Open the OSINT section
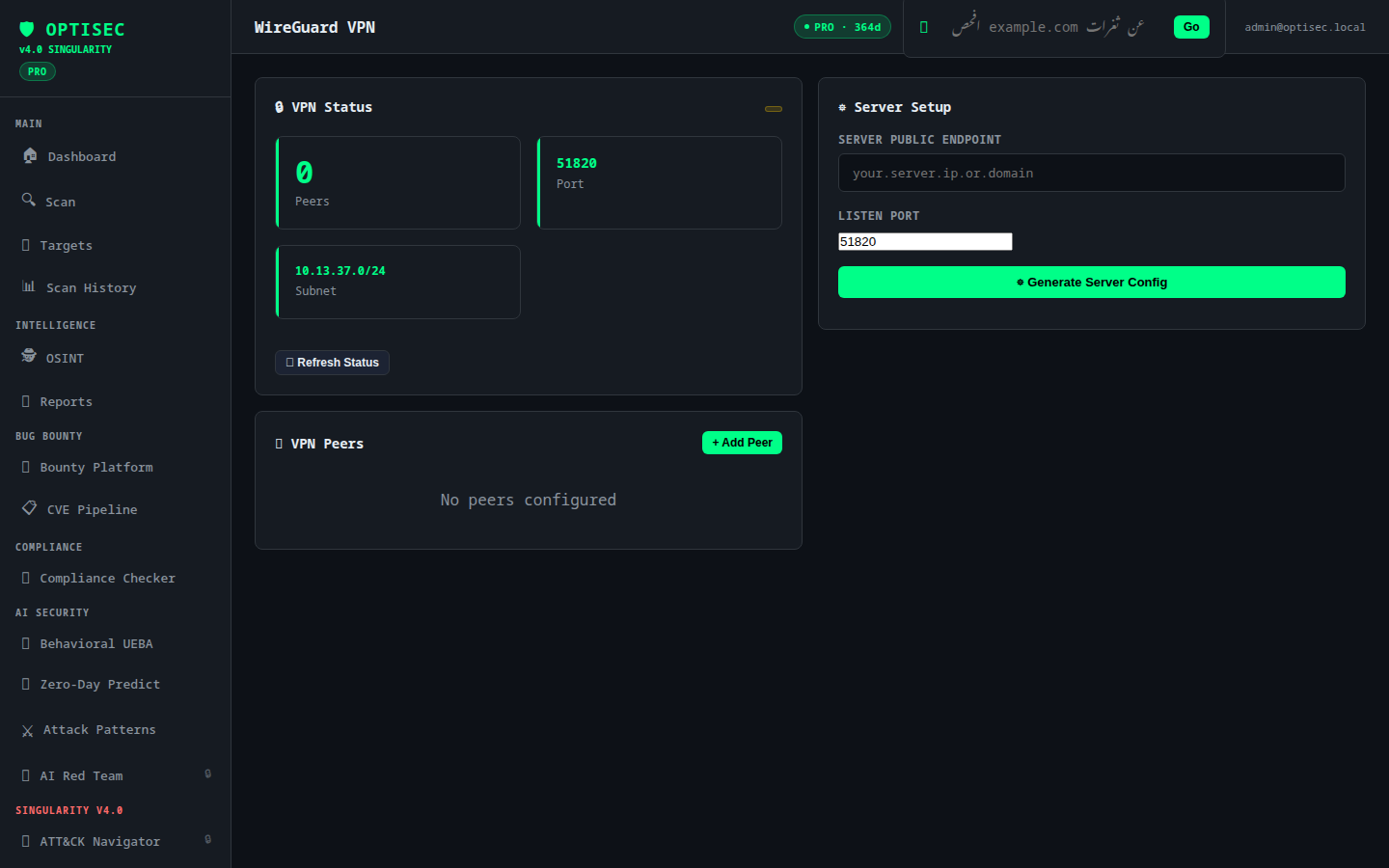The width and height of the screenshot is (1389, 868). (115, 358)
